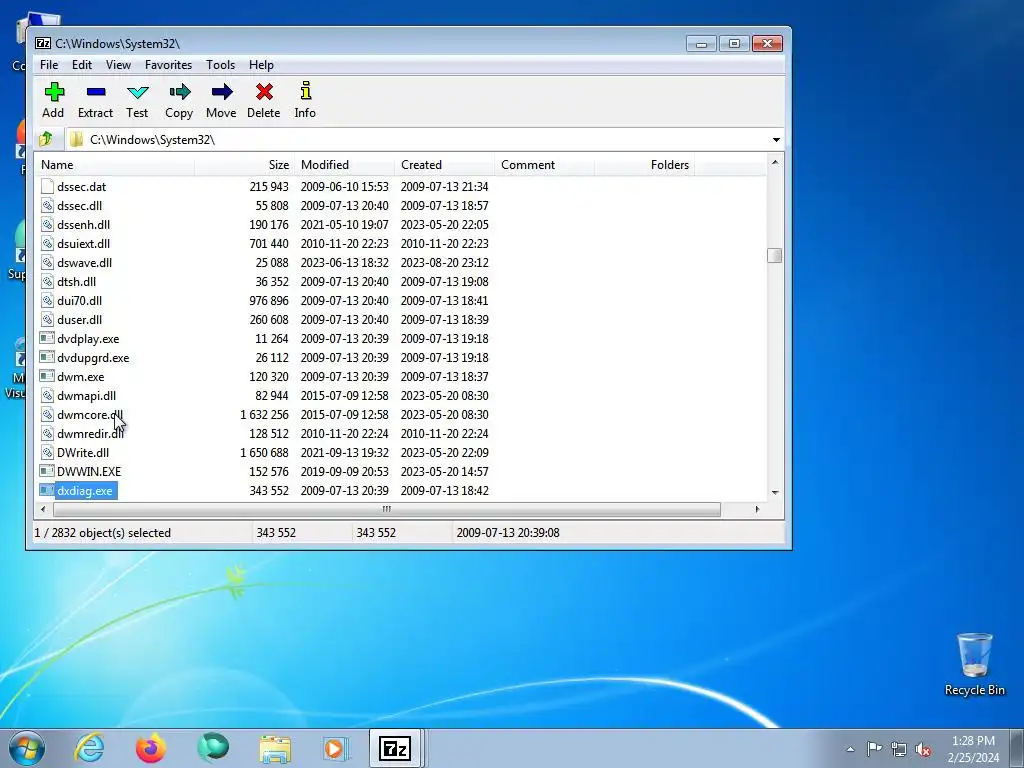Select the dssenh.dll file

click(84, 225)
